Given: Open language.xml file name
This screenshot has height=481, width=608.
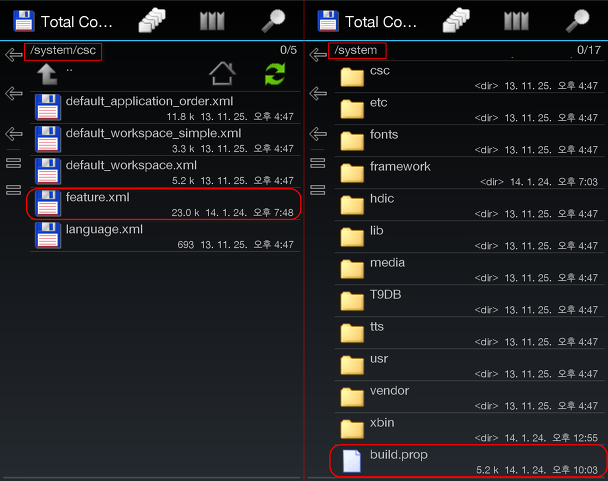Looking at the screenshot, I should pyautogui.click(x=104, y=229).
